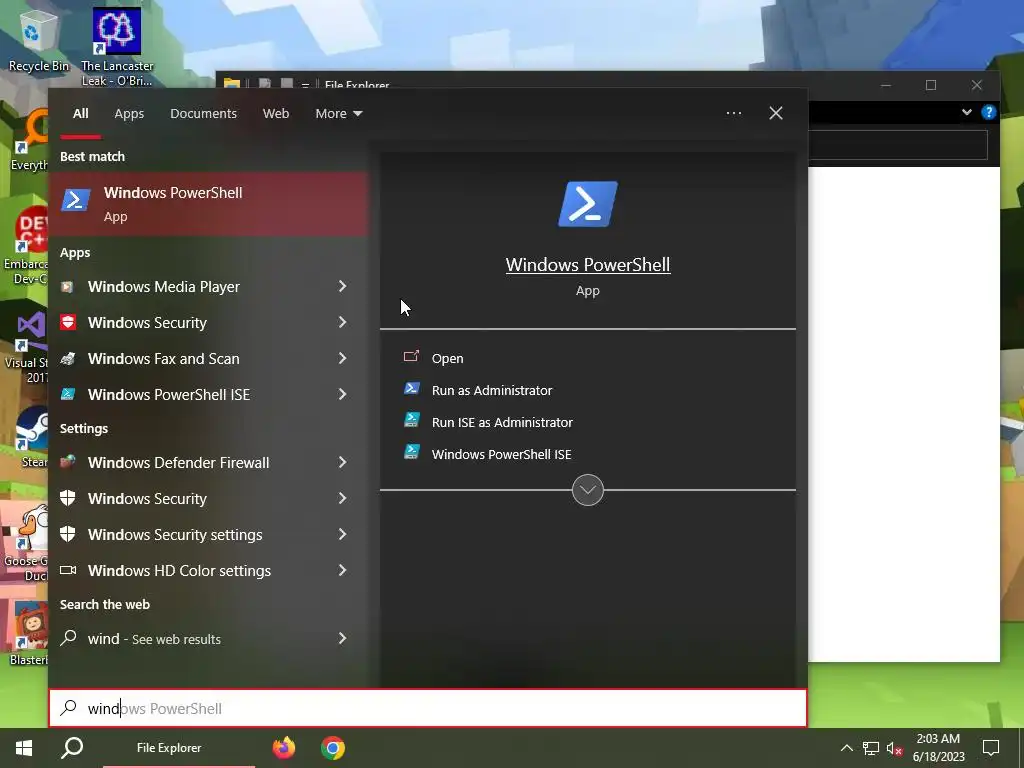
Task: Expand Windows Media Player options arrow
Action: coord(342,286)
